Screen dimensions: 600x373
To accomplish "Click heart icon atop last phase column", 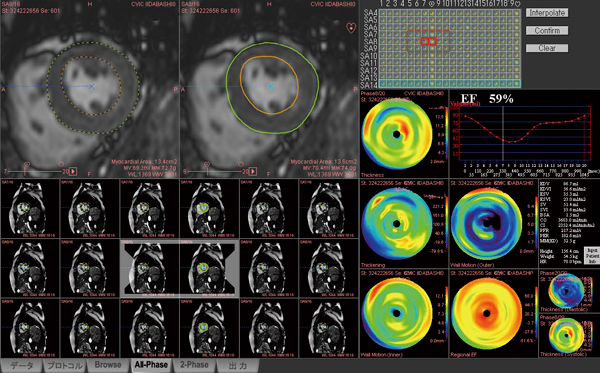I will (x=517, y=4).
